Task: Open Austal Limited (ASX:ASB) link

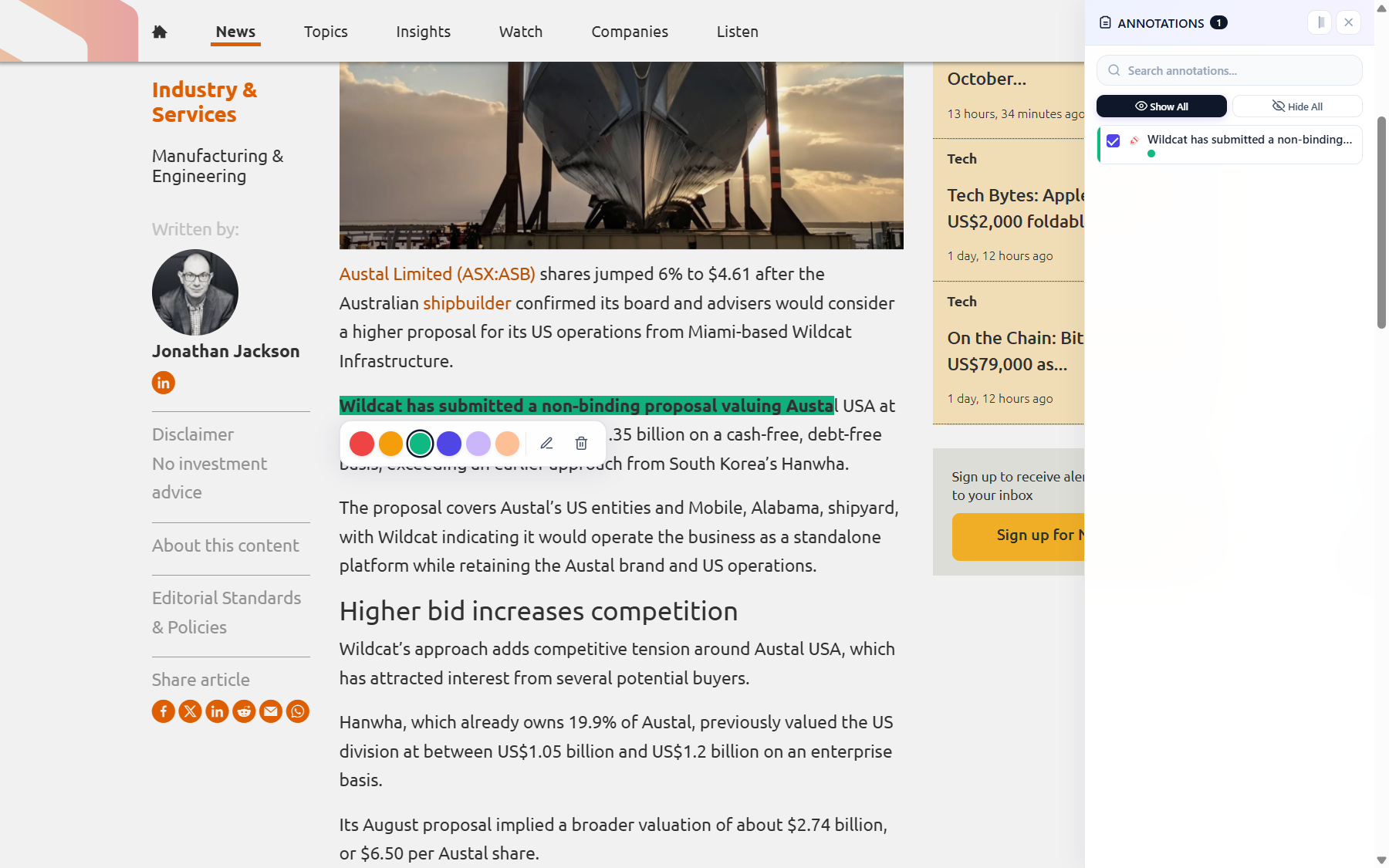Action: [438, 274]
